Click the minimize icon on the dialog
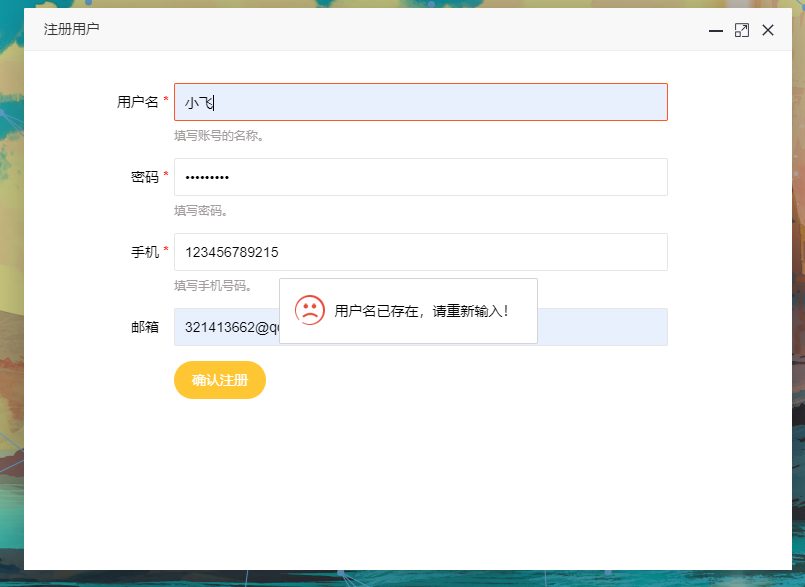 [x=715, y=31]
